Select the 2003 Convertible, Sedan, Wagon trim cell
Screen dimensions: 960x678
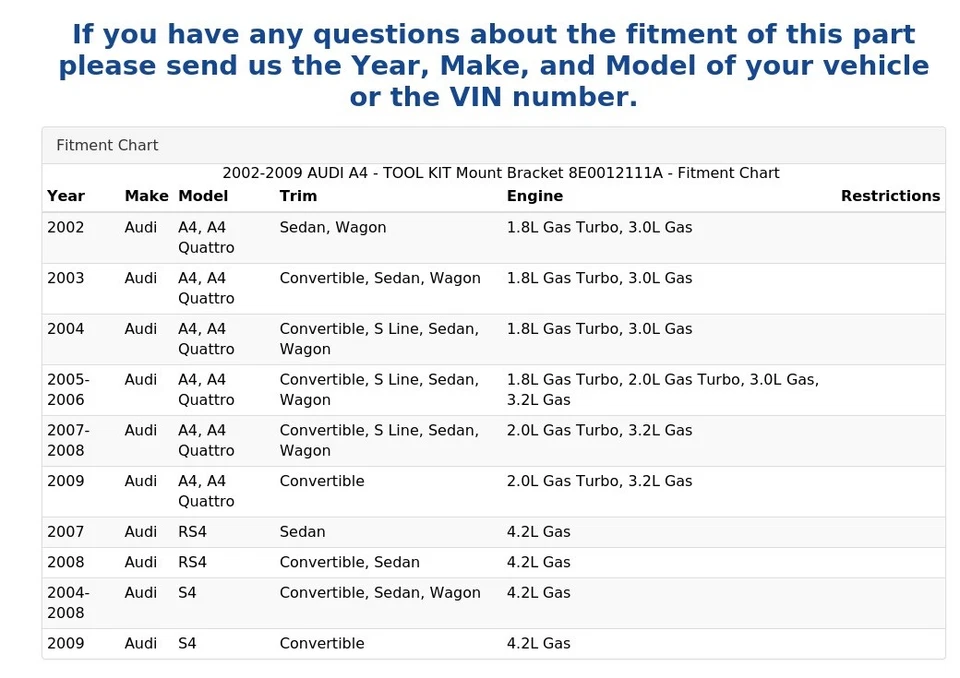380,278
